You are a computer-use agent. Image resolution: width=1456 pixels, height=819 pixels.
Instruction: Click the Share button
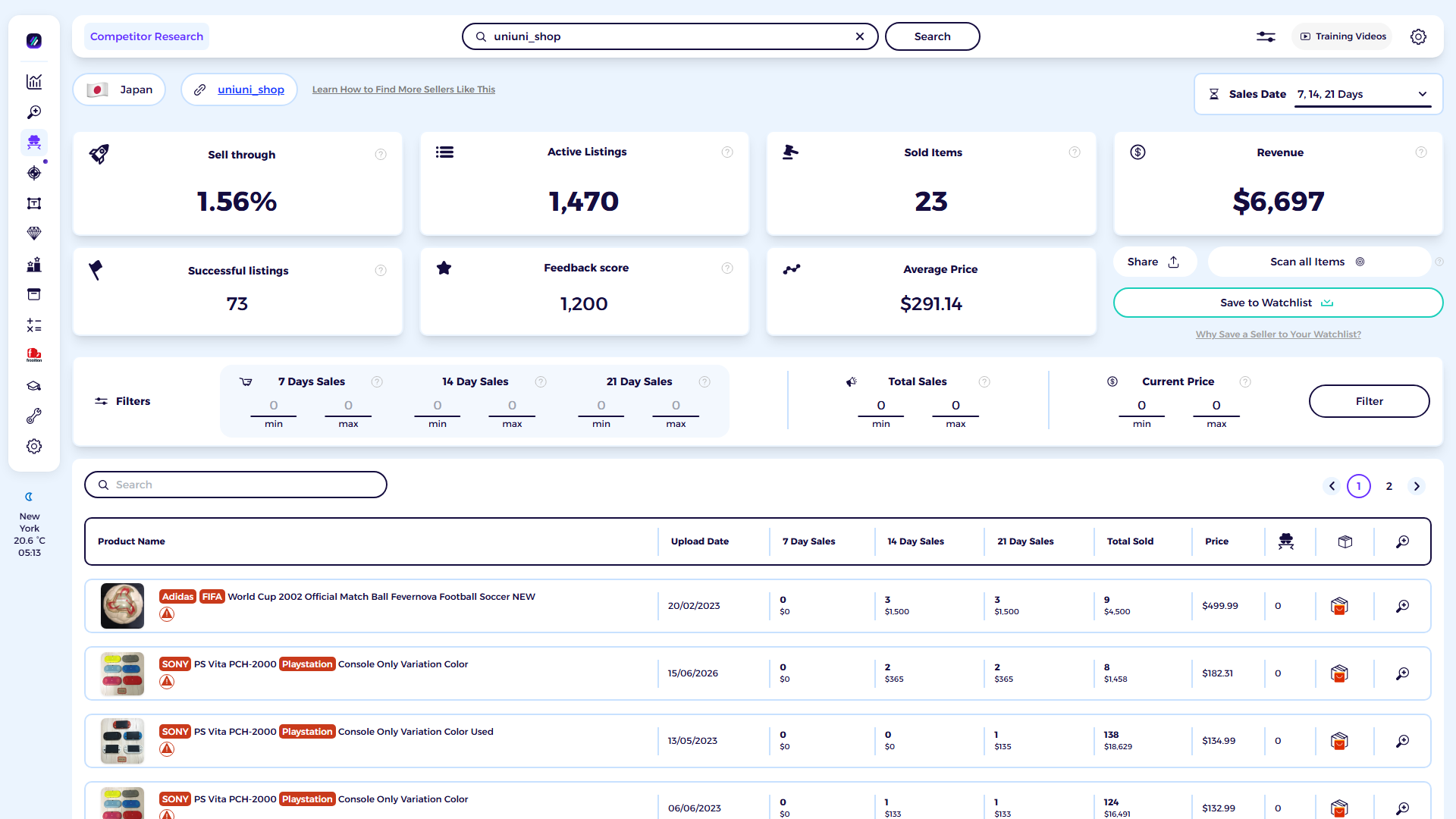tap(1154, 262)
